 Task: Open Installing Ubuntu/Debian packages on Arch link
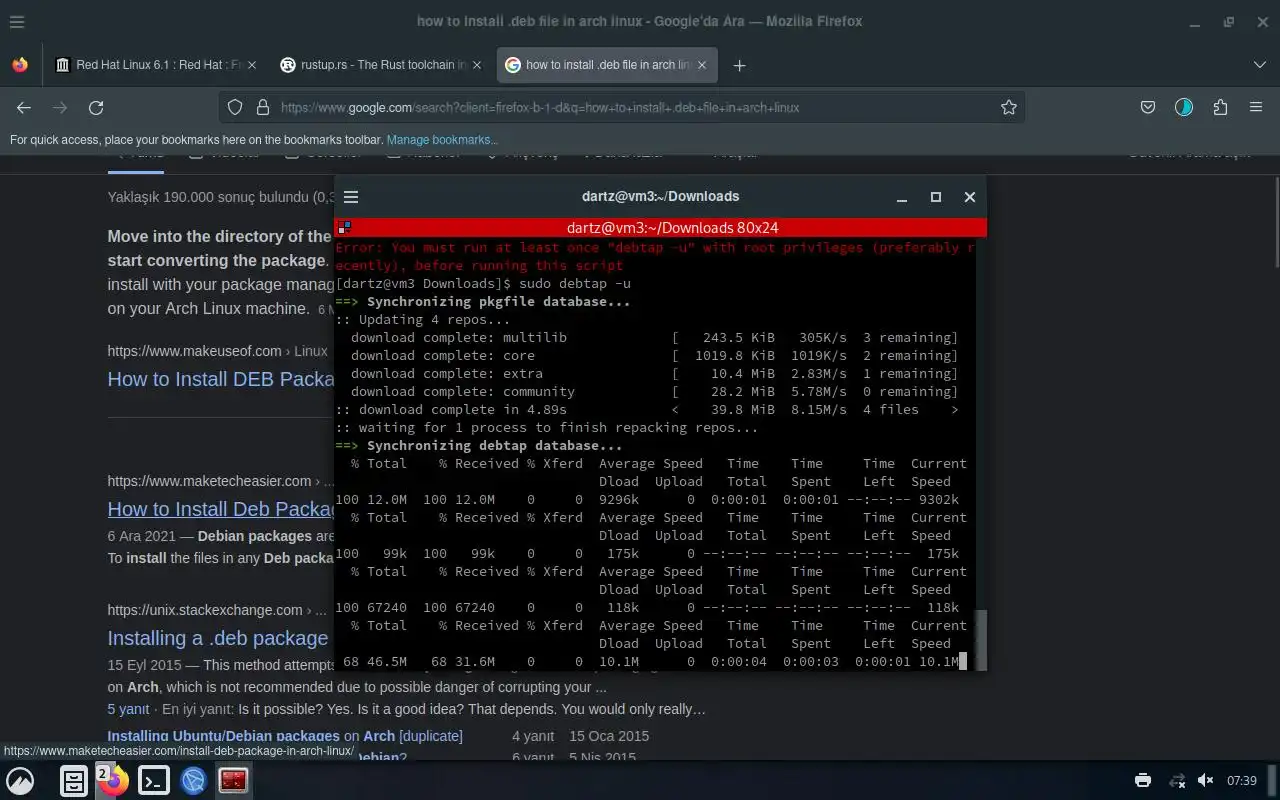click(x=285, y=736)
